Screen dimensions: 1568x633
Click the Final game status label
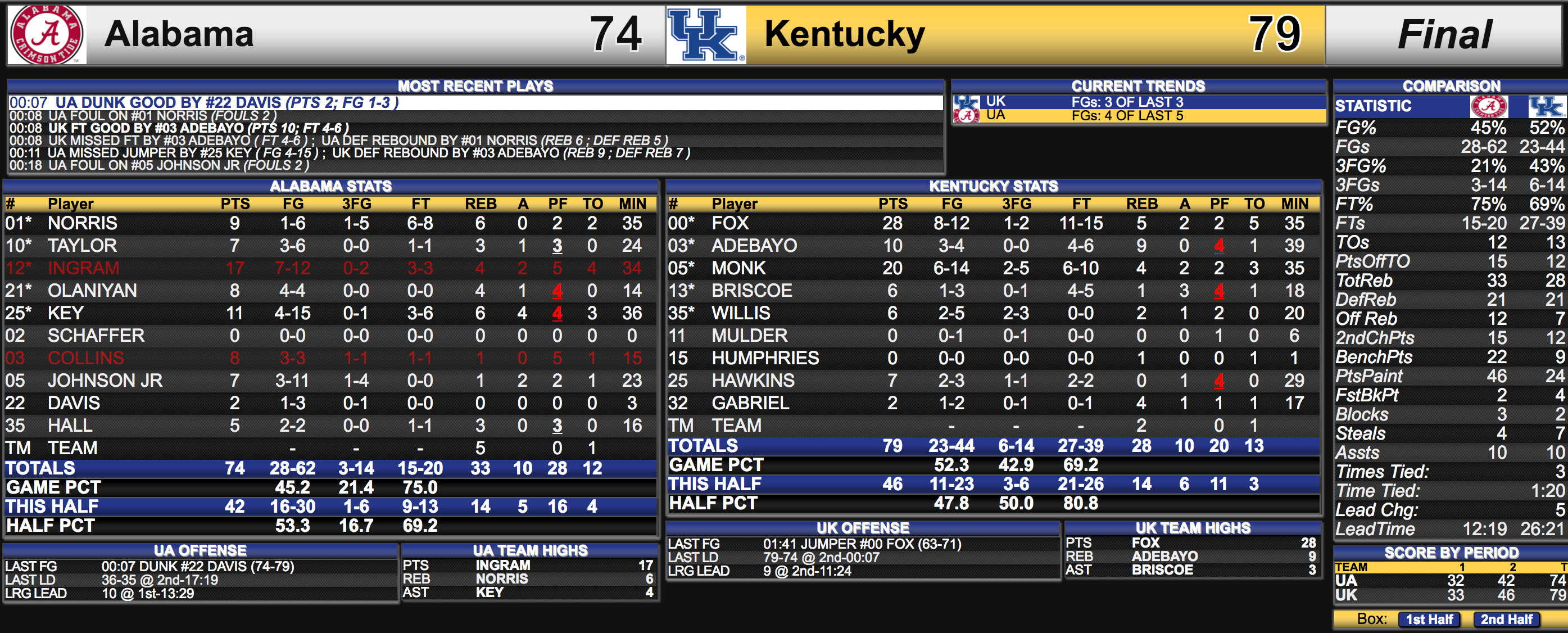[1444, 35]
